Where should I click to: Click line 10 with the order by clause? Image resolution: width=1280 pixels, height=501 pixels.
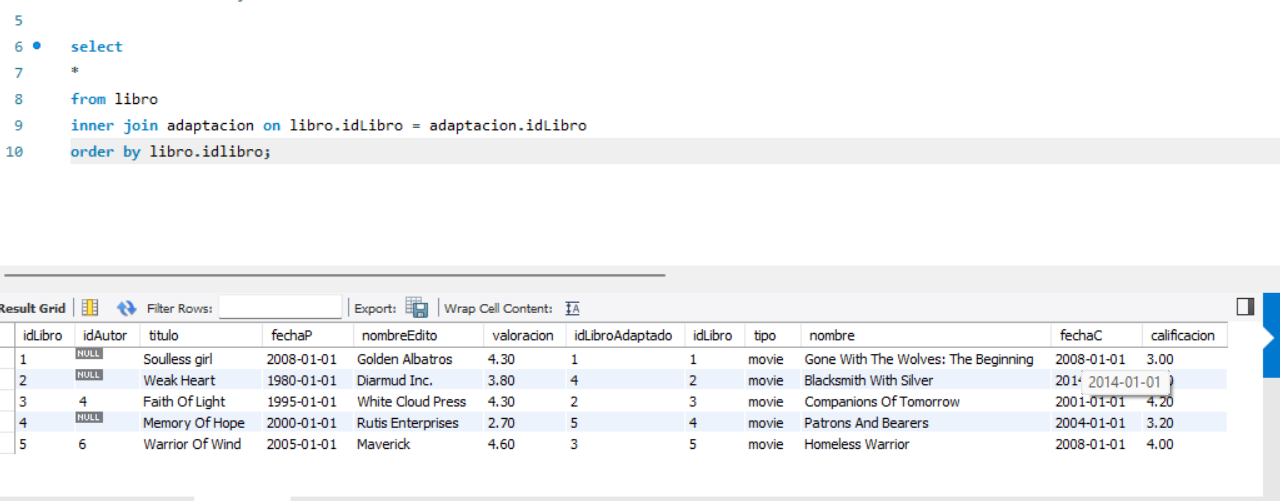point(170,152)
